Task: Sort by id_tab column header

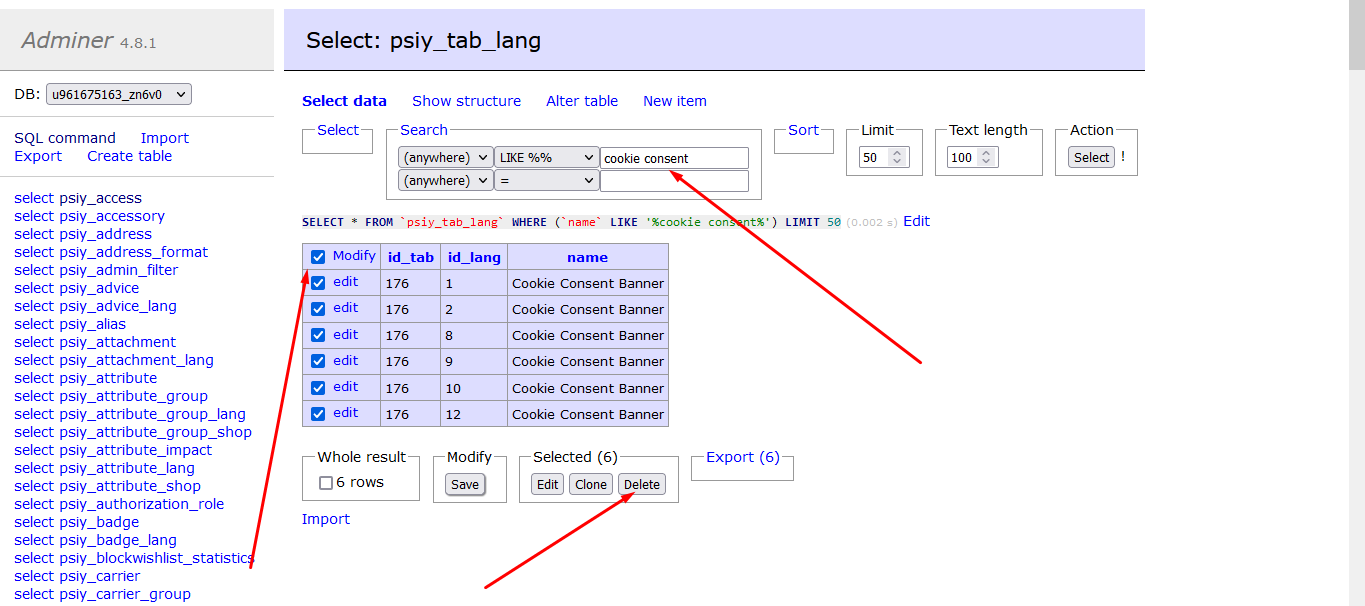Action: point(410,257)
